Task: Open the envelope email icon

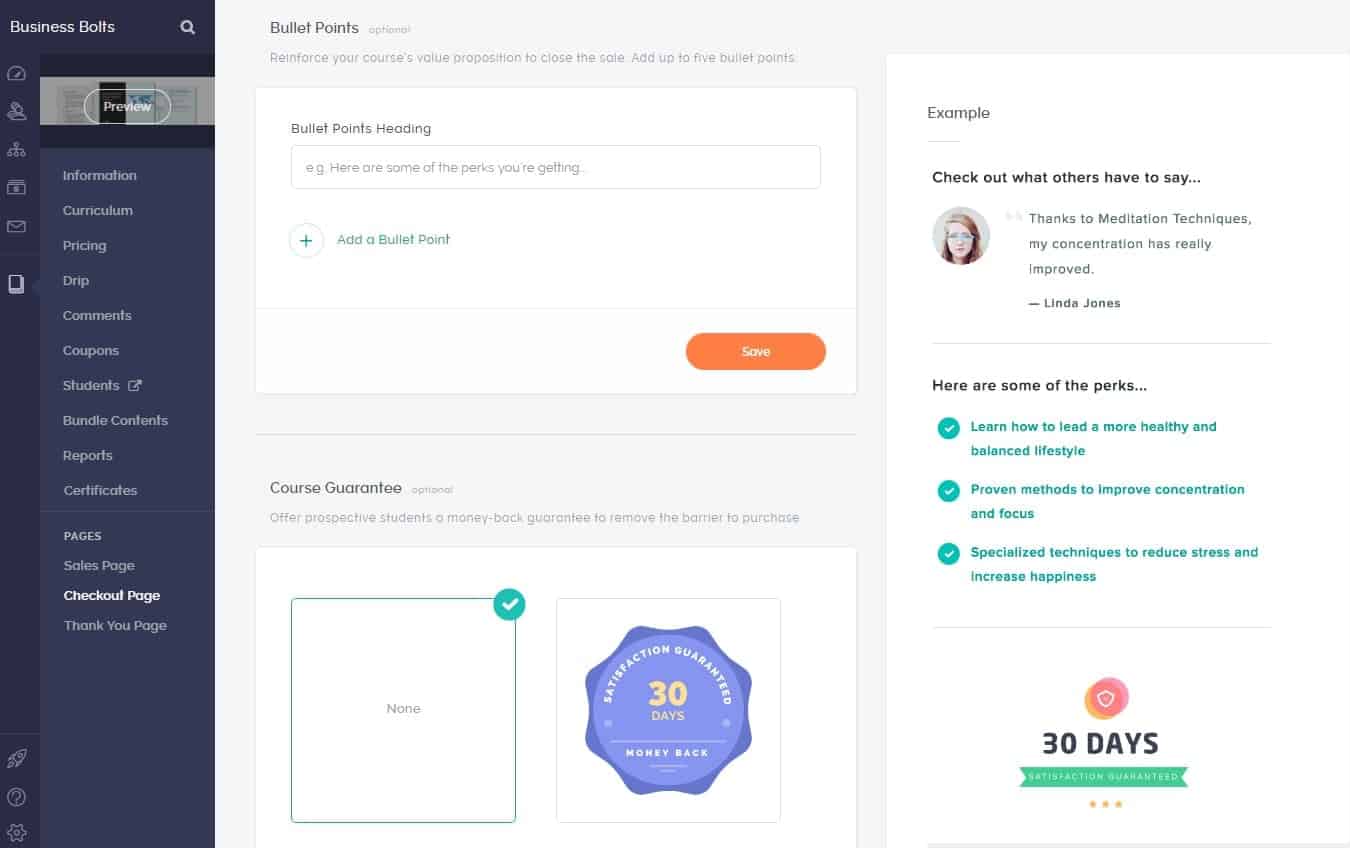Action: 16,227
